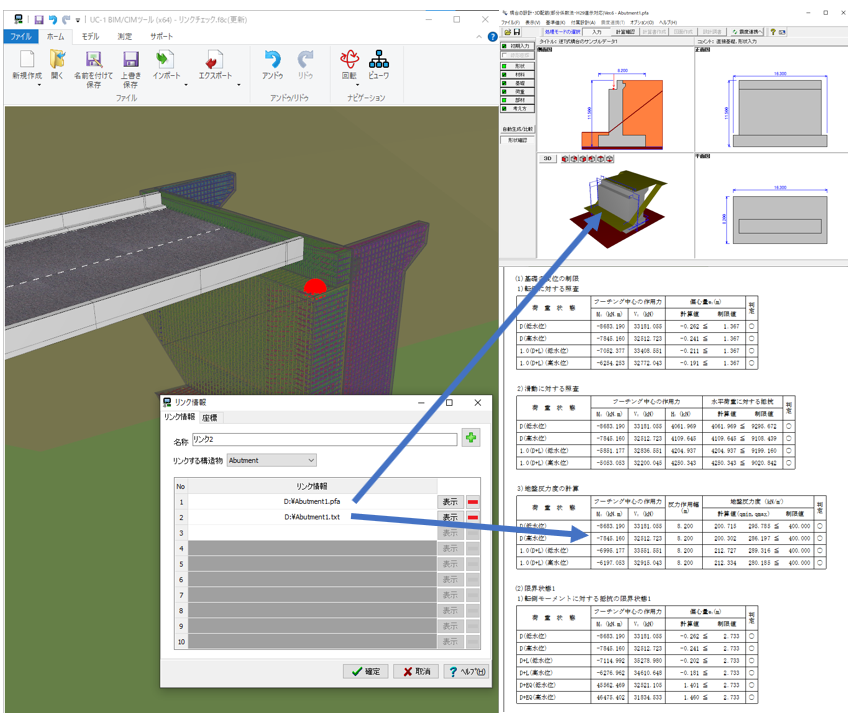Click red minus button for Abutment1.txt row
850x713 pixels.
[x=472, y=517]
